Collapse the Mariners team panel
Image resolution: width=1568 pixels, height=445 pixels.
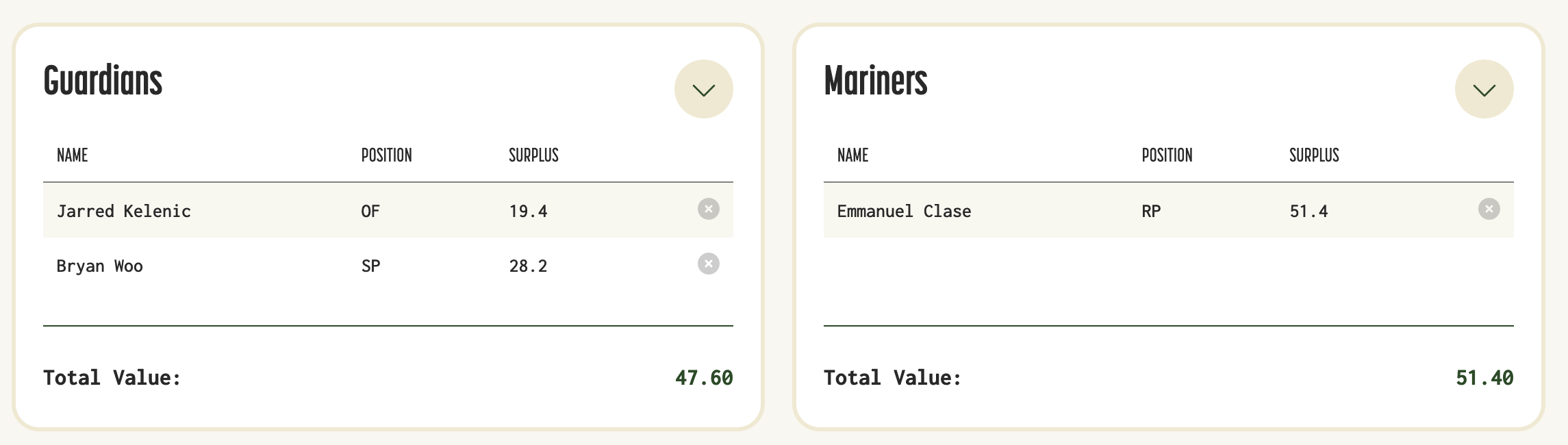1484,89
